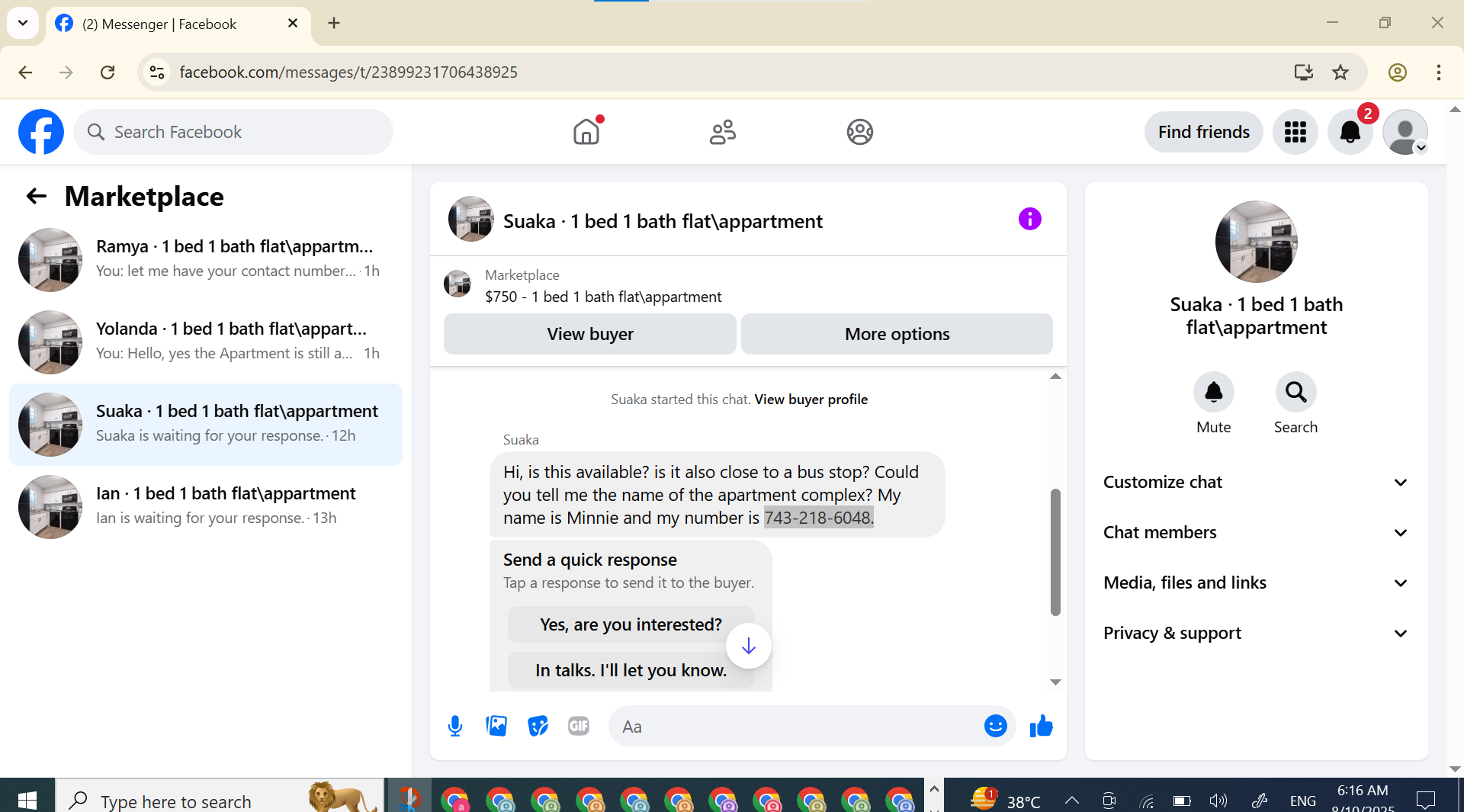Go back in browser history

[26, 72]
